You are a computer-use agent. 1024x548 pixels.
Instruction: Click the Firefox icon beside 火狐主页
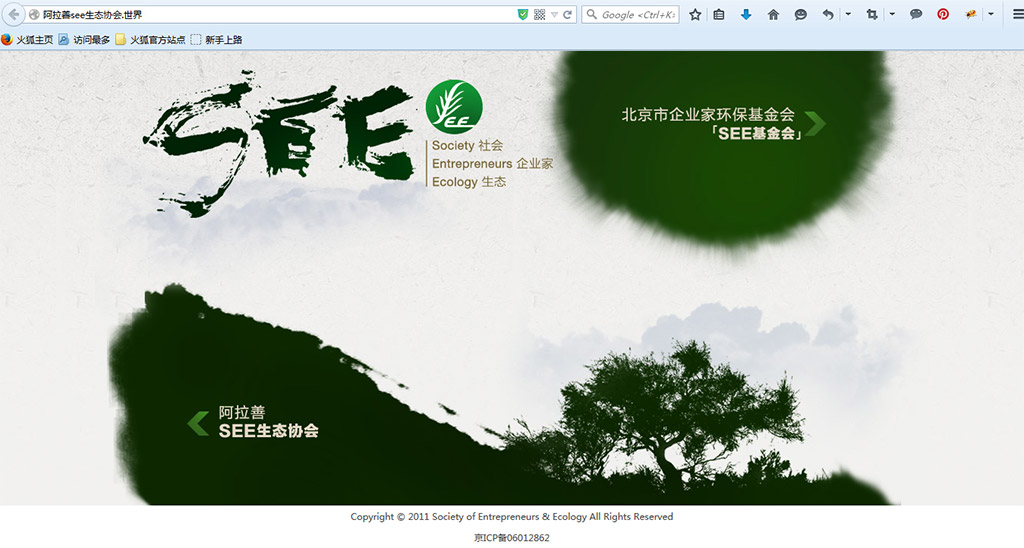click(7, 40)
